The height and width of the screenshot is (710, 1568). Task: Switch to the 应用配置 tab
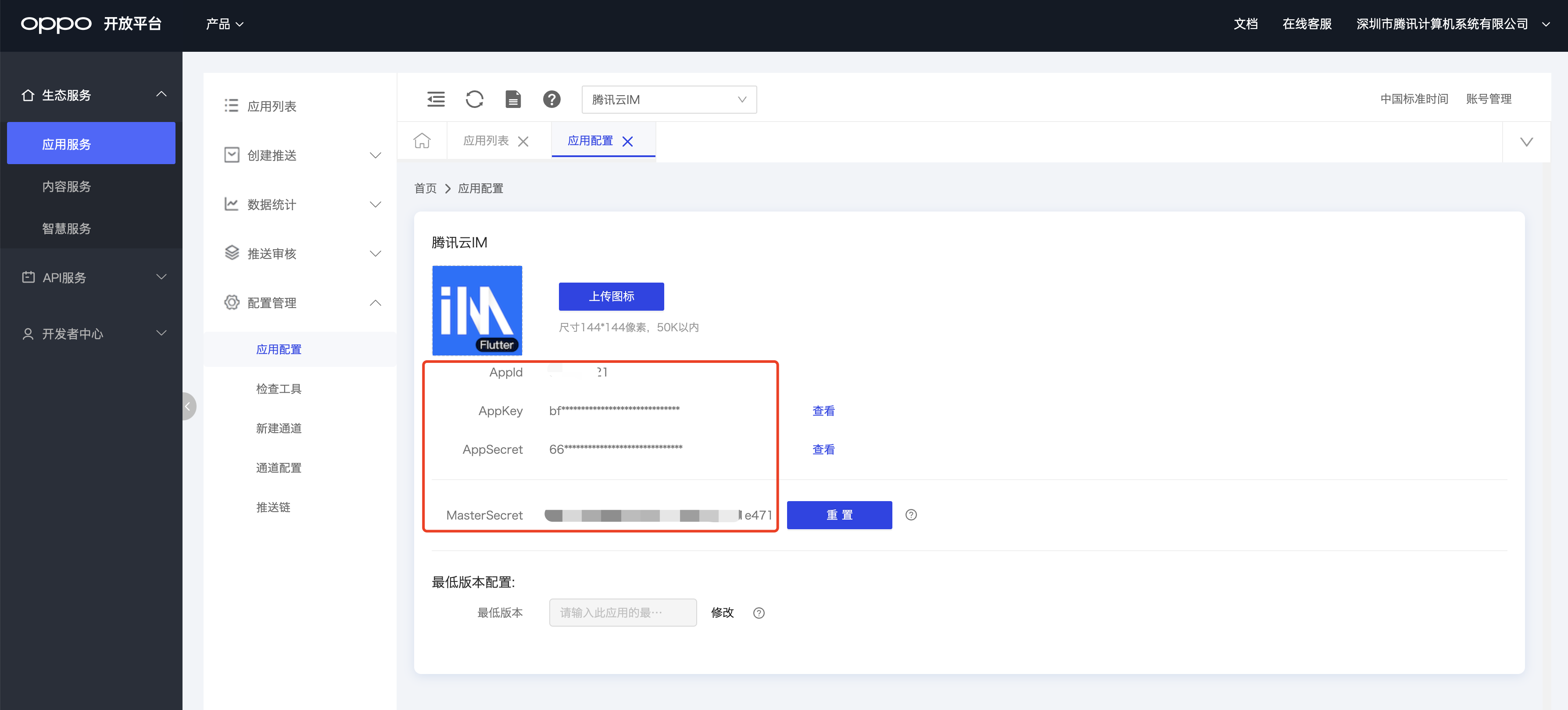pos(590,141)
